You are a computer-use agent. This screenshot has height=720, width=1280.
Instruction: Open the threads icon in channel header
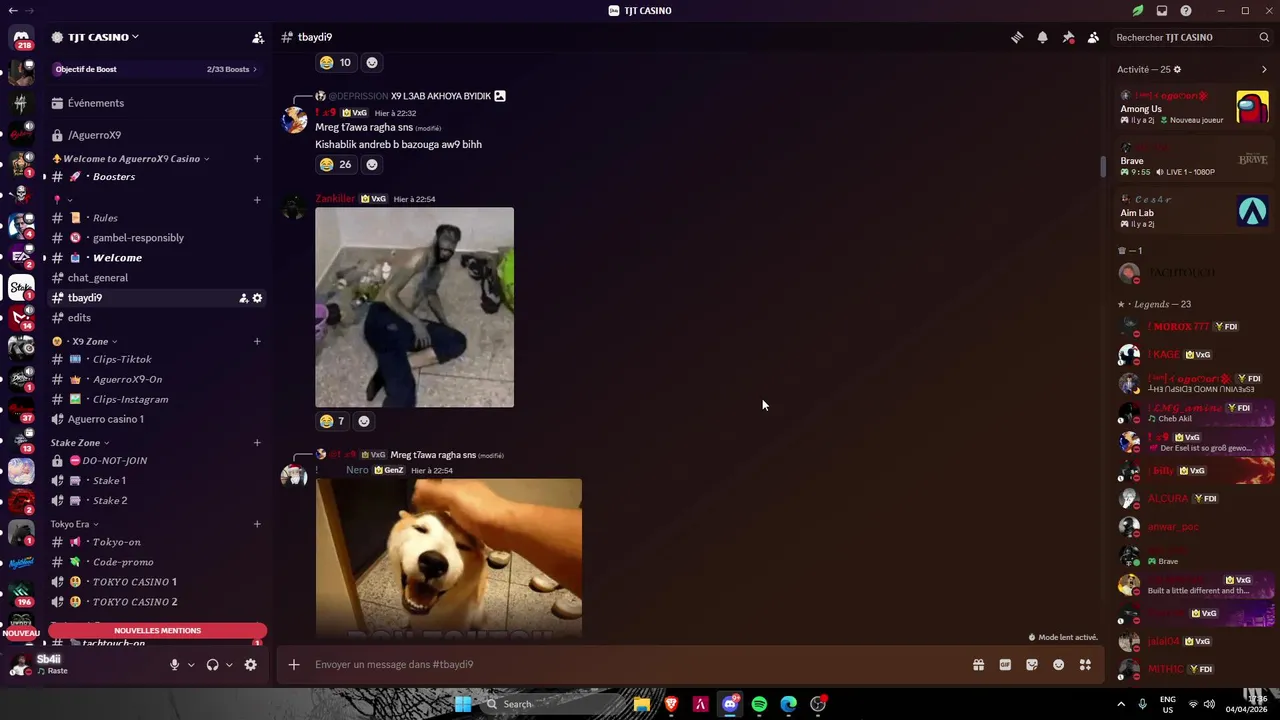pyautogui.click(x=1017, y=37)
